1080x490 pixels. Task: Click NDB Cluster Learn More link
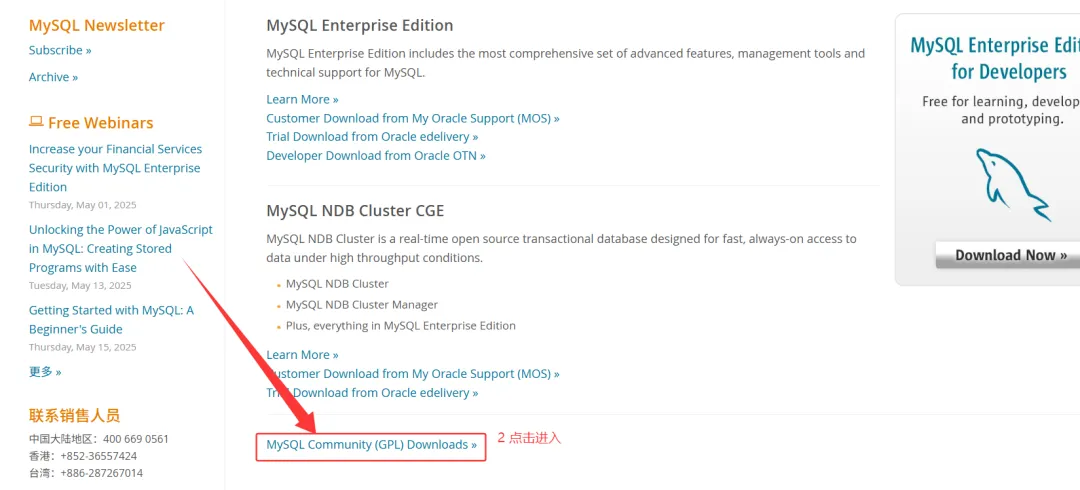[x=302, y=355]
